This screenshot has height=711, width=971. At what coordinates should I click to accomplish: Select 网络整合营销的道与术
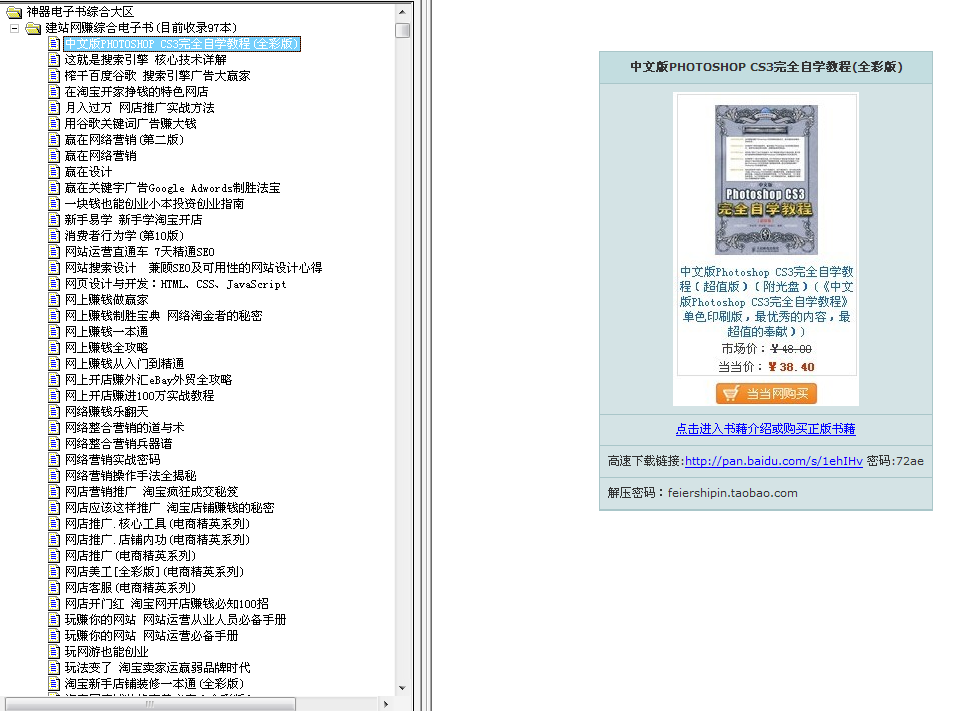click(x=124, y=427)
